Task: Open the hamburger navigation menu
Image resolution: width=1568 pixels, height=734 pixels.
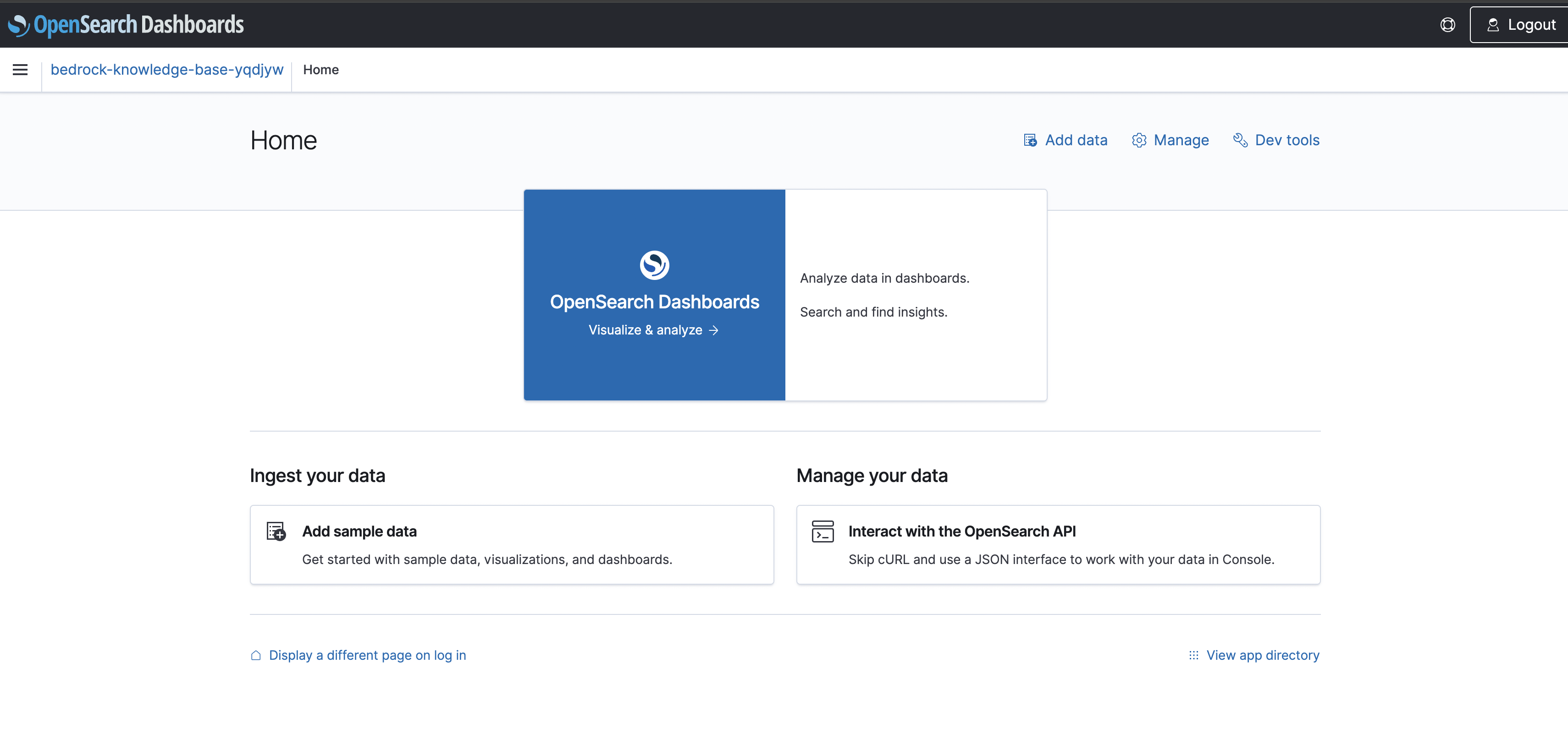Action: 20,70
